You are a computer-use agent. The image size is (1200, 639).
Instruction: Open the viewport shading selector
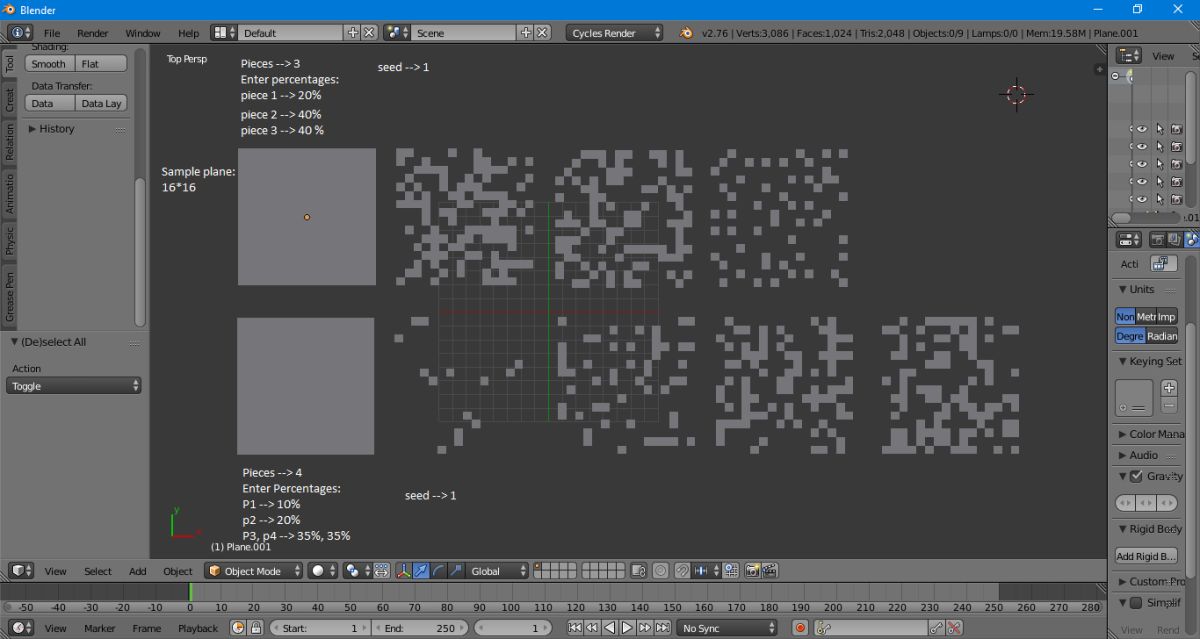click(x=323, y=571)
